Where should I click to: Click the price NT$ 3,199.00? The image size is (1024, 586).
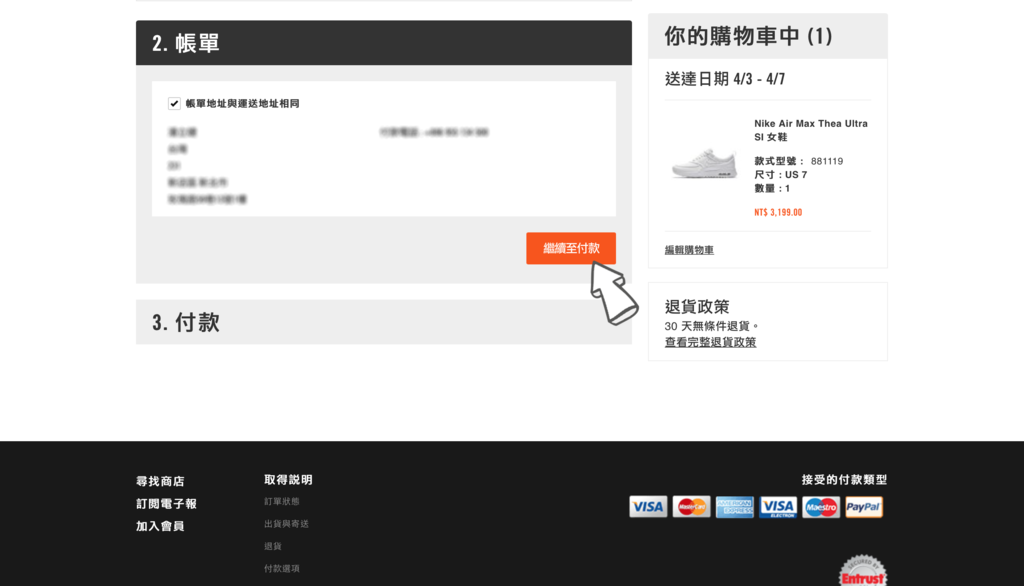[x=778, y=212]
